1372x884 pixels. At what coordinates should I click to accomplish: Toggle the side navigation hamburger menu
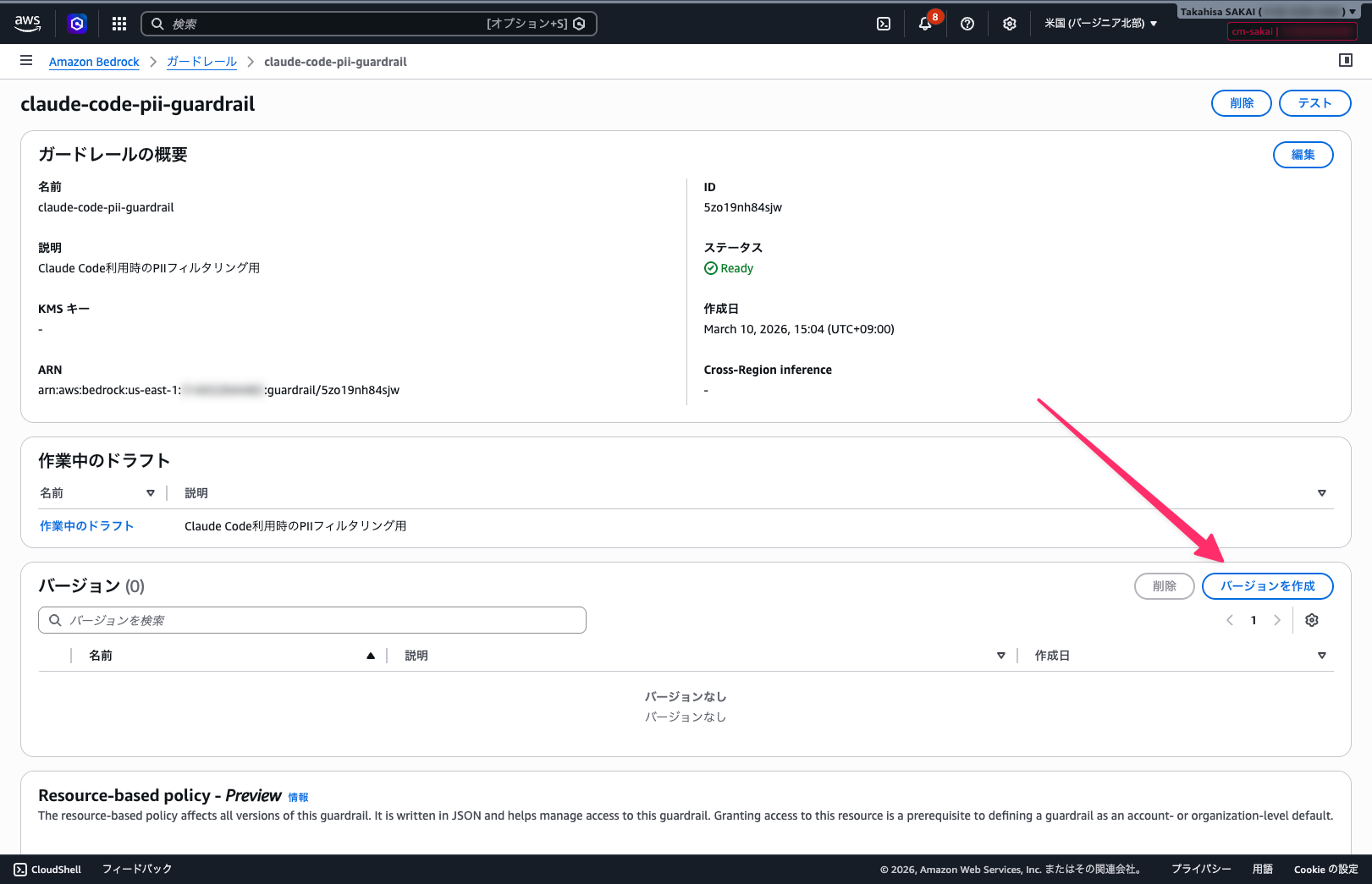(26, 61)
